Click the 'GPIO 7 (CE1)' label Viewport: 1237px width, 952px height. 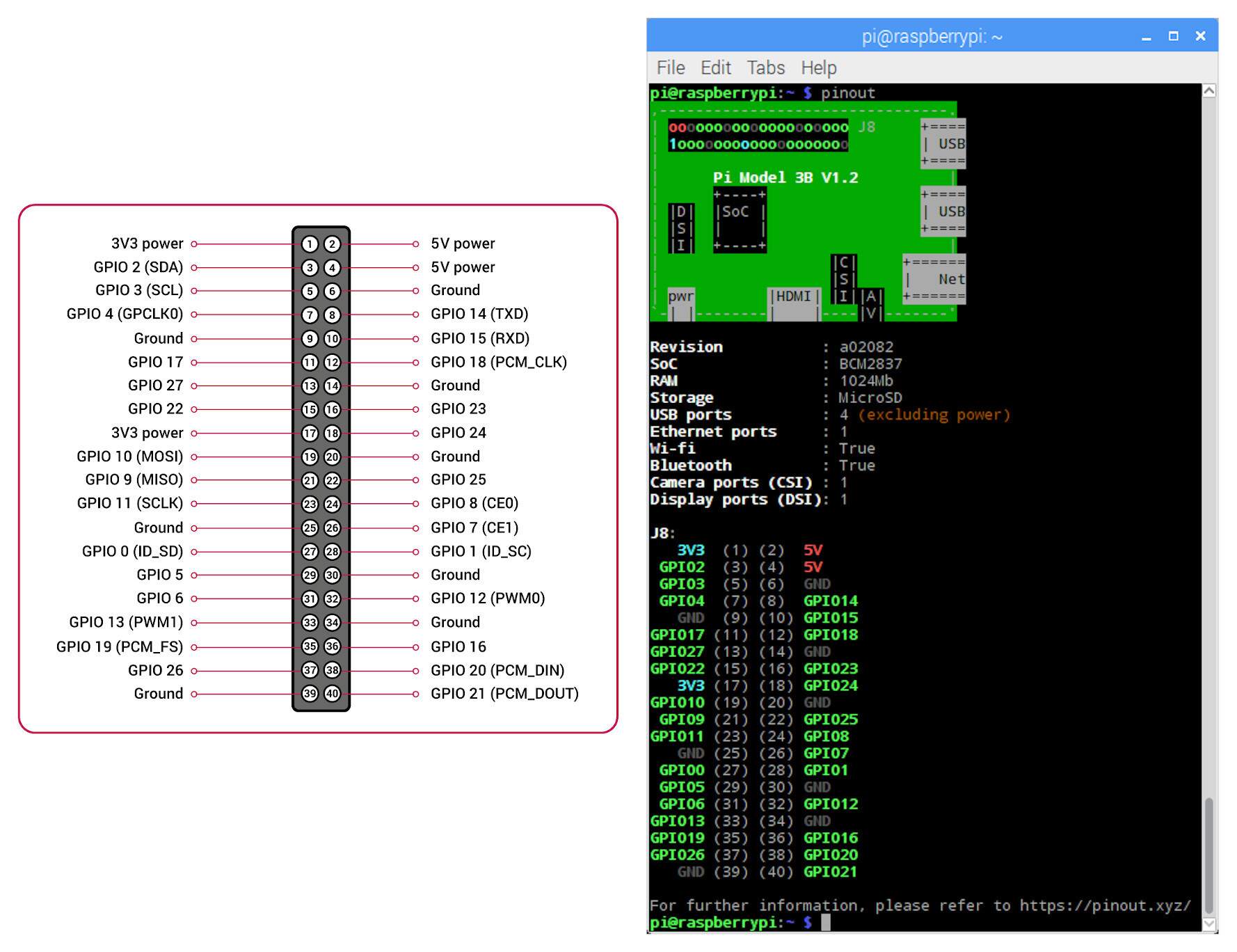tap(474, 527)
